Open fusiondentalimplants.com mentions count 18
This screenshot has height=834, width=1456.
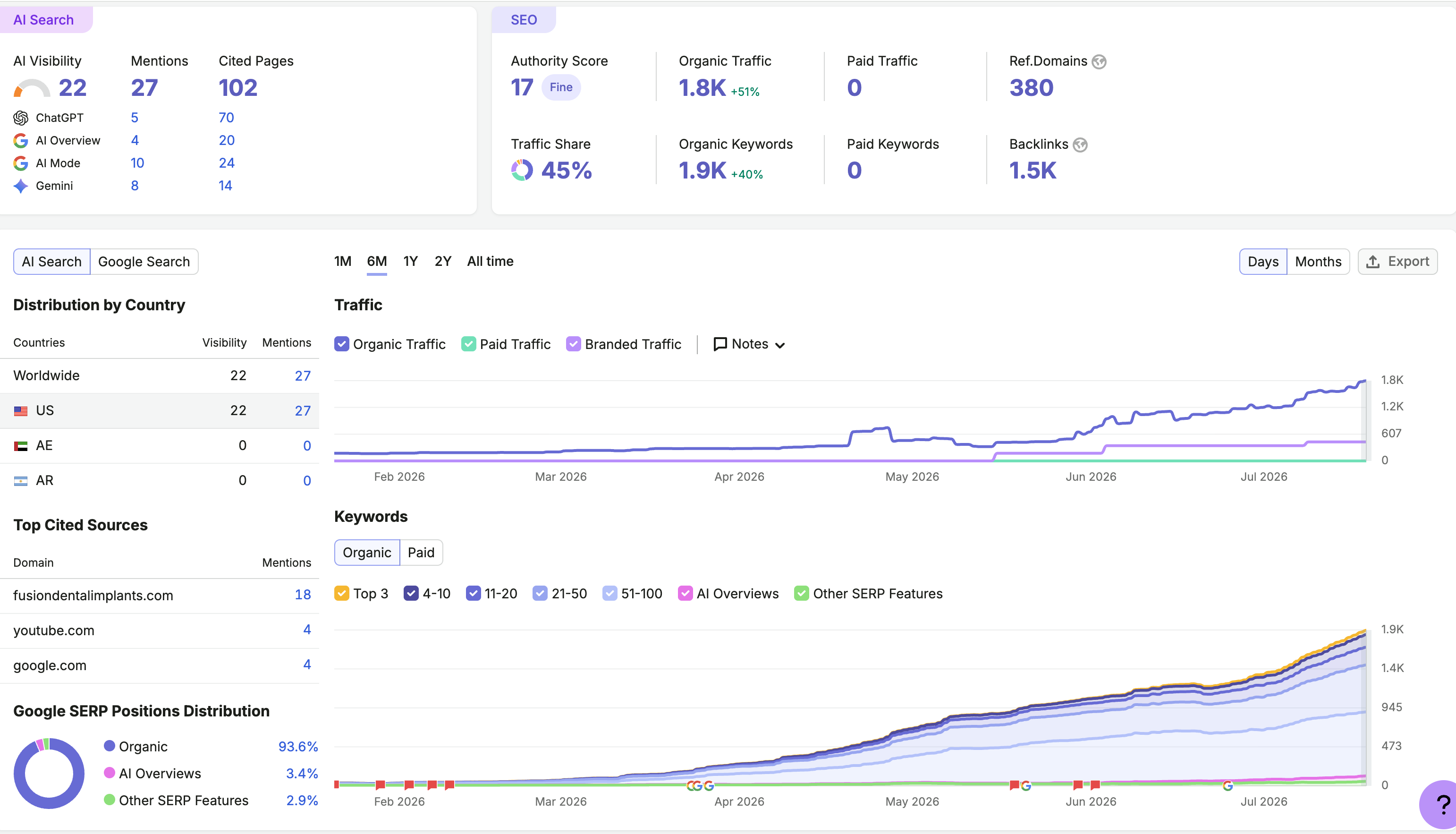(303, 595)
